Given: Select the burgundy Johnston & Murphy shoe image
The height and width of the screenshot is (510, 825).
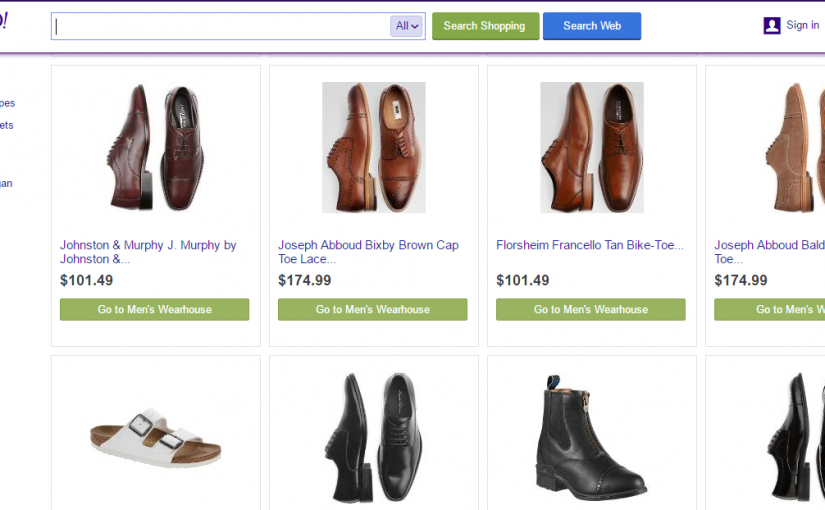Looking at the screenshot, I should tap(156, 147).
